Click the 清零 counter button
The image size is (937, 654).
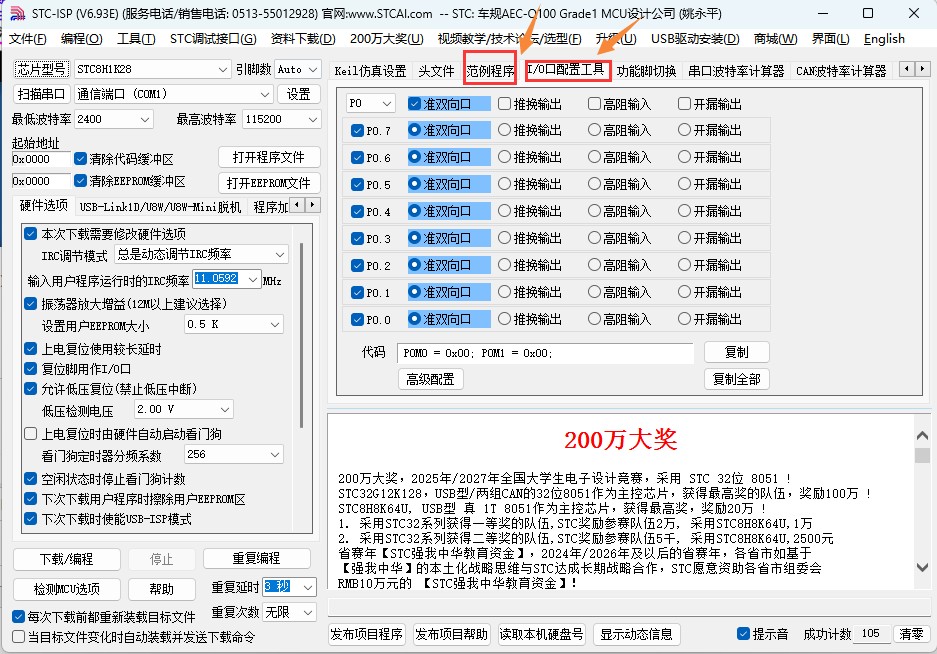click(911, 634)
